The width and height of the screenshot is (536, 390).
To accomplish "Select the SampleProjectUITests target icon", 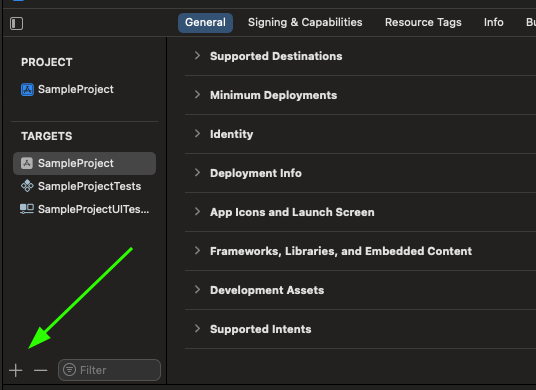I will [x=27, y=209].
